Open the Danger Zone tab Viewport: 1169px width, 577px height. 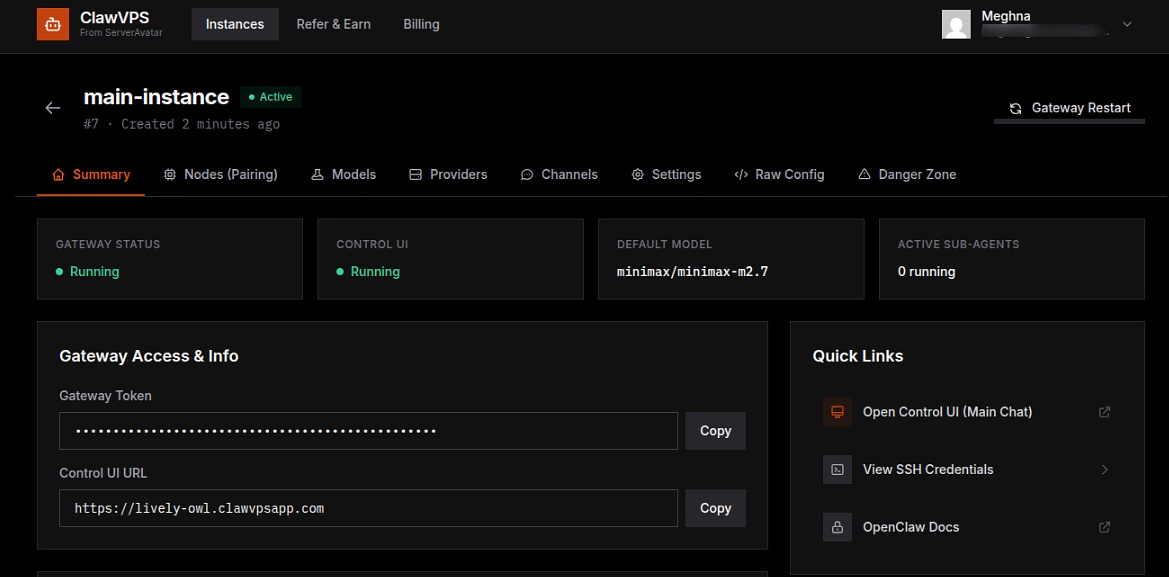(907, 174)
